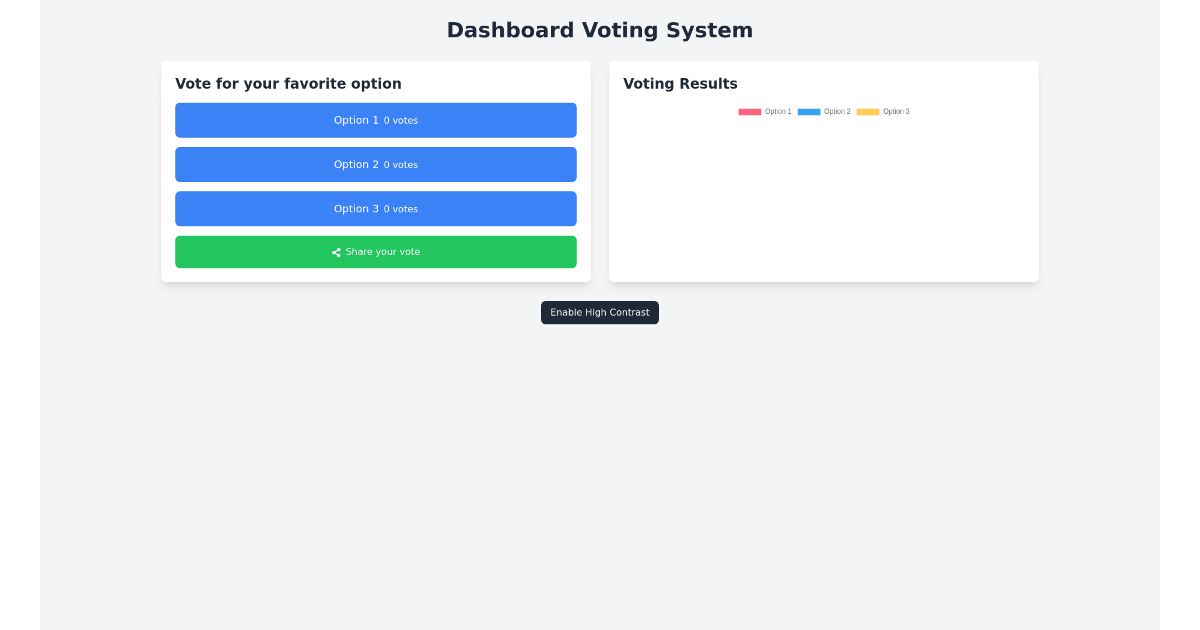Viewport: 1200px width, 630px height.
Task: Click the share icon on the green button
Action: 336,252
